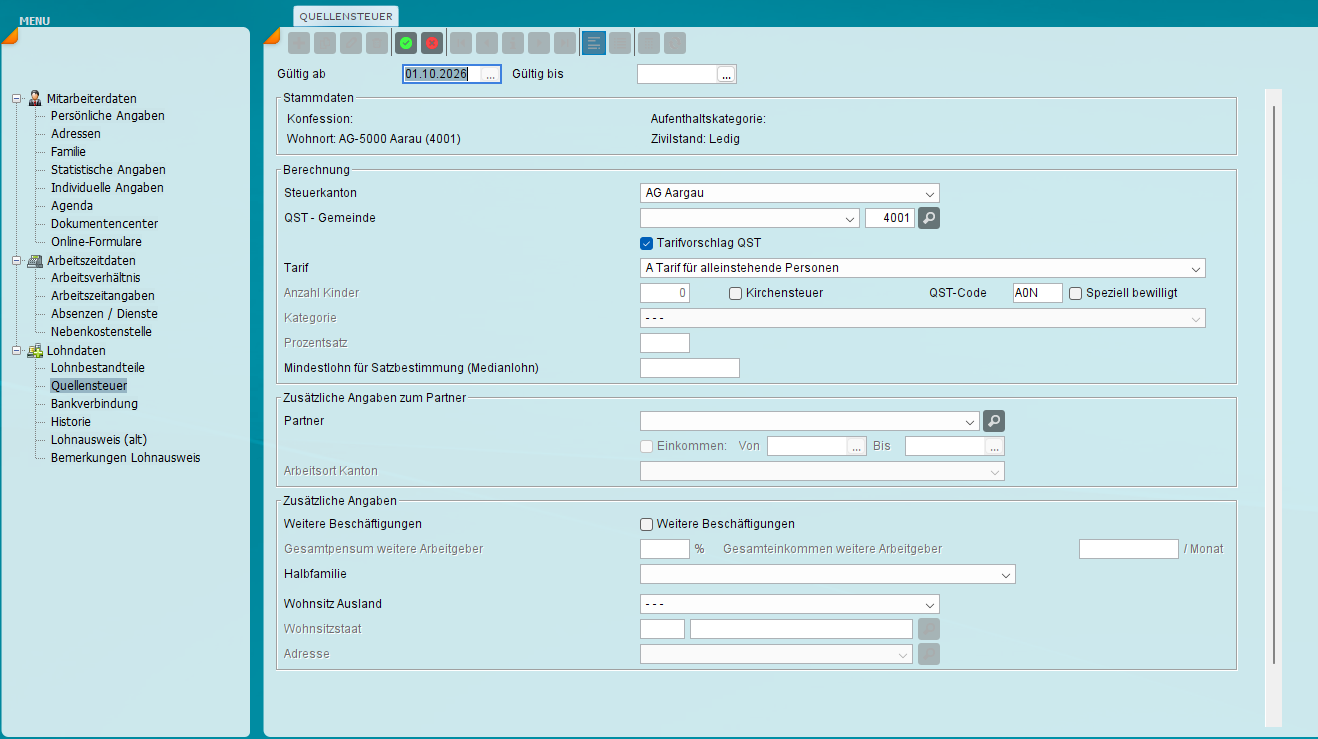Uncheck the Tarifvorschlag QST checkbox

coord(647,243)
